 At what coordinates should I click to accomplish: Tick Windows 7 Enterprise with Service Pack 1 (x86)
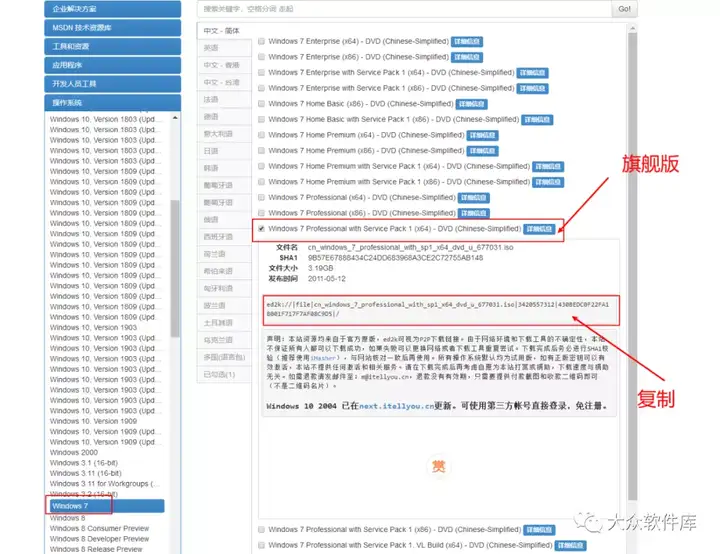click(261, 88)
